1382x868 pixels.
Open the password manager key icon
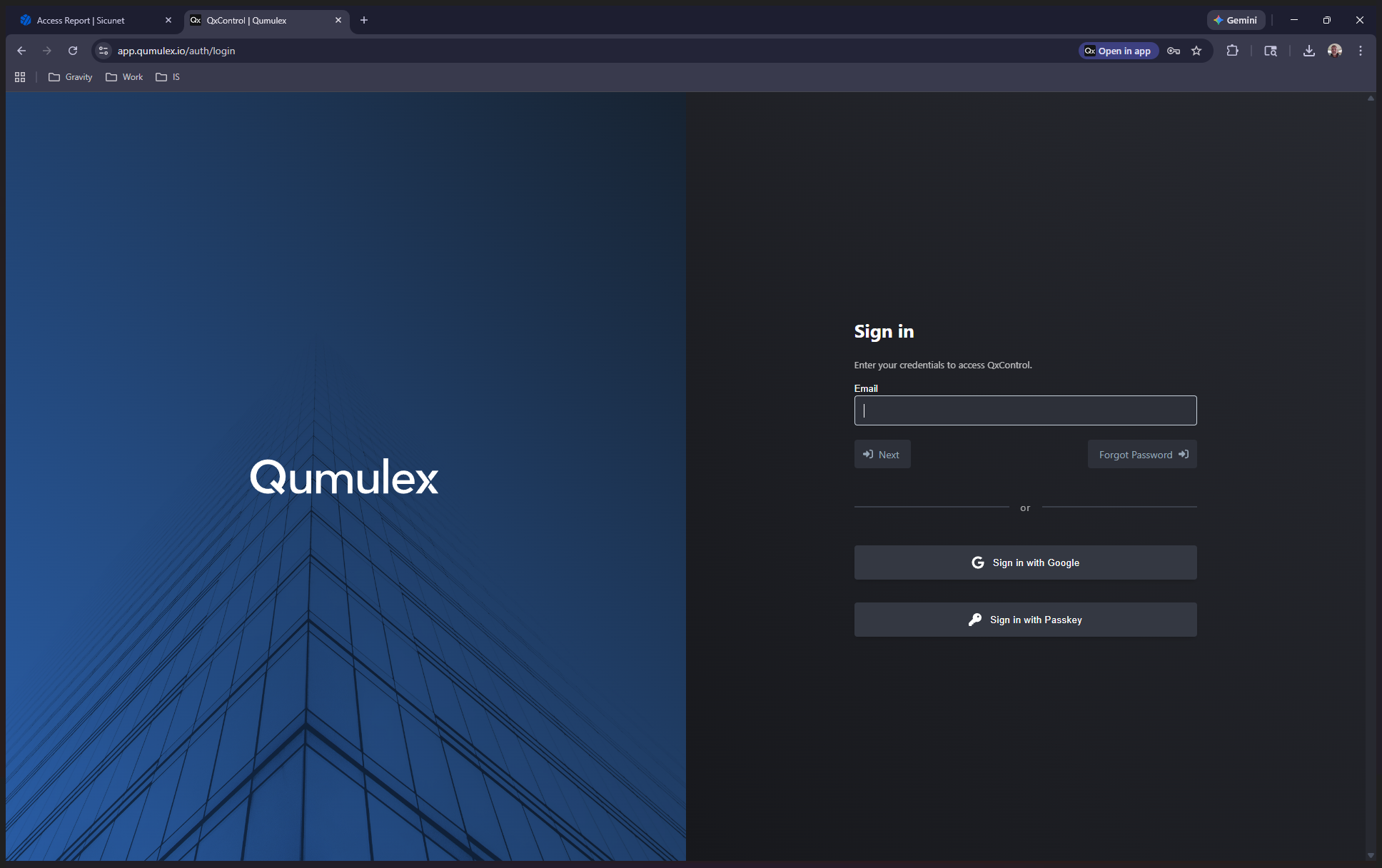click(1174, 51)
